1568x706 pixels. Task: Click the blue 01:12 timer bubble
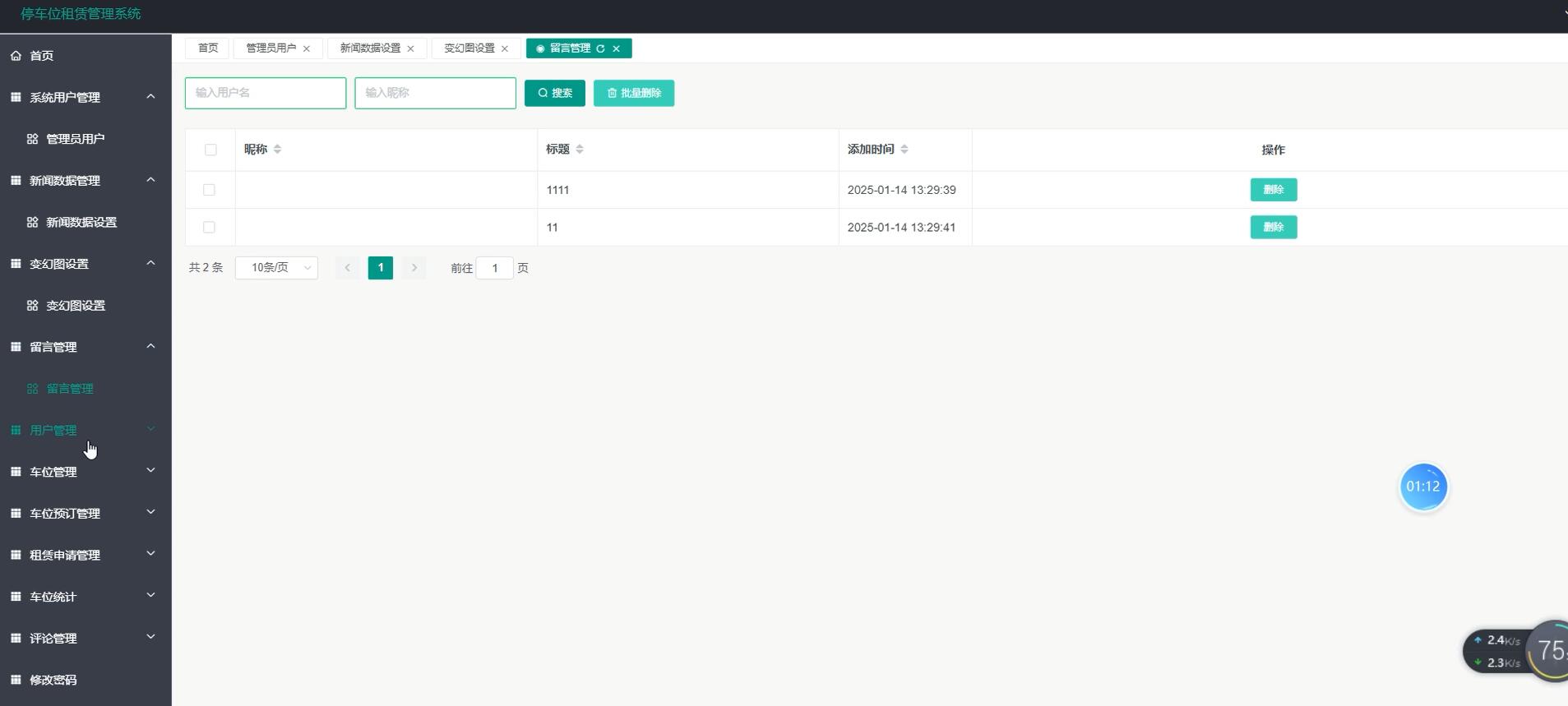(1423, 487)
